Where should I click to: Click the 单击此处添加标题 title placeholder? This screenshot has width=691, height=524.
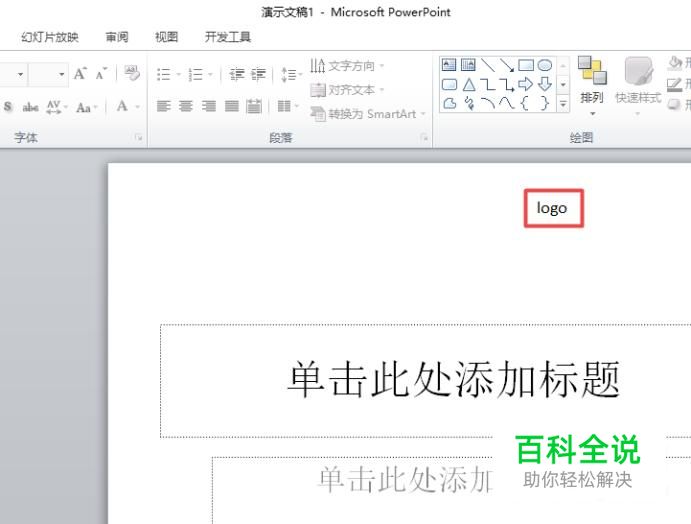point(453,380)
